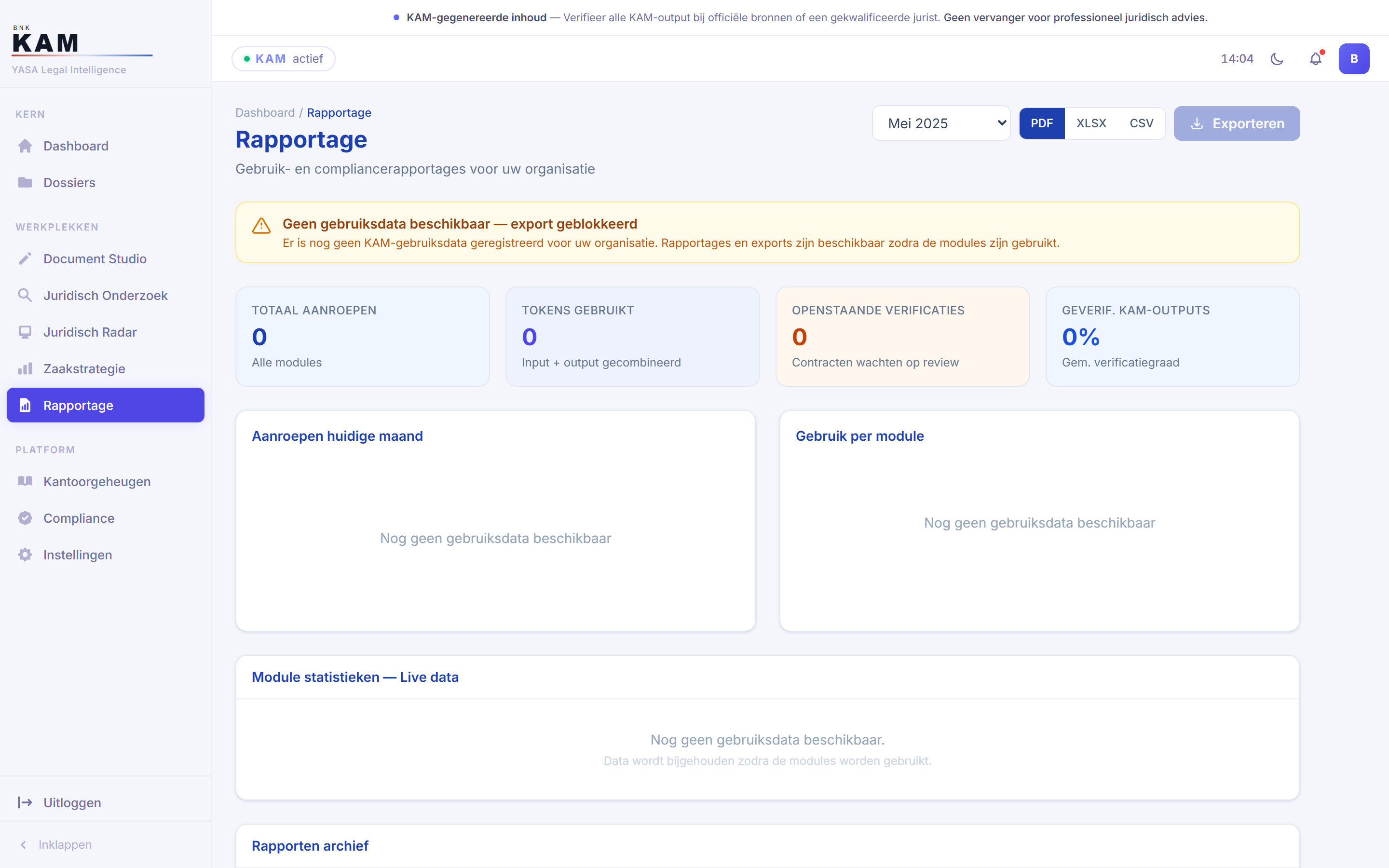Select the CSV export format
1389x868 pixels.
tap(1141, 123)
